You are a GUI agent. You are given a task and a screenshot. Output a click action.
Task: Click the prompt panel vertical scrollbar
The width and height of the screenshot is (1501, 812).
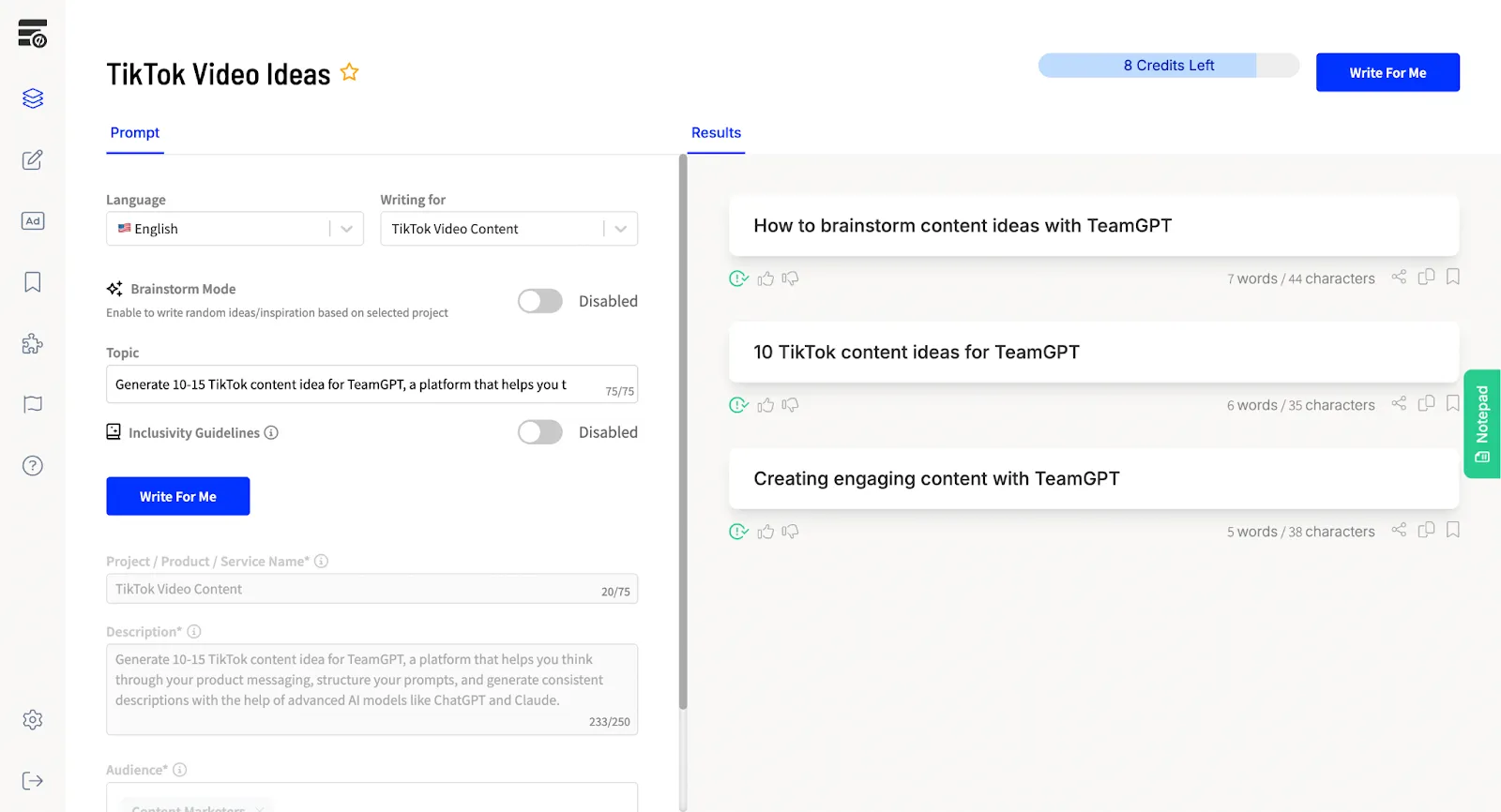[683, 431]
